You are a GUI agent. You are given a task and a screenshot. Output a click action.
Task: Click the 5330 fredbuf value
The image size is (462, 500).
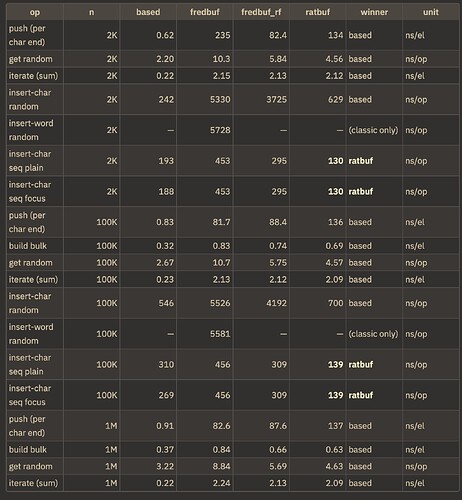tap(220, 100)
